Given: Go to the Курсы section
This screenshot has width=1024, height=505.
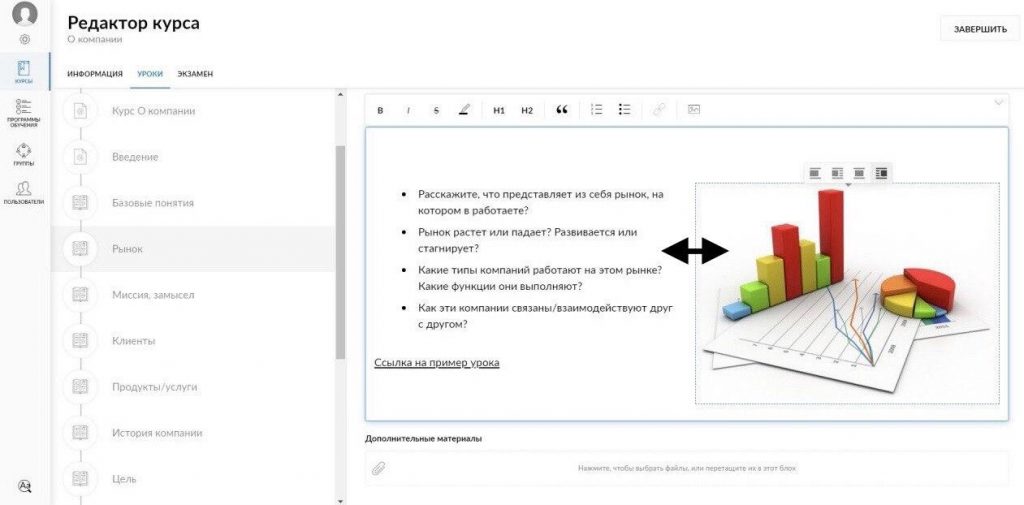Looking at the screenshot, I should (24, 72).
